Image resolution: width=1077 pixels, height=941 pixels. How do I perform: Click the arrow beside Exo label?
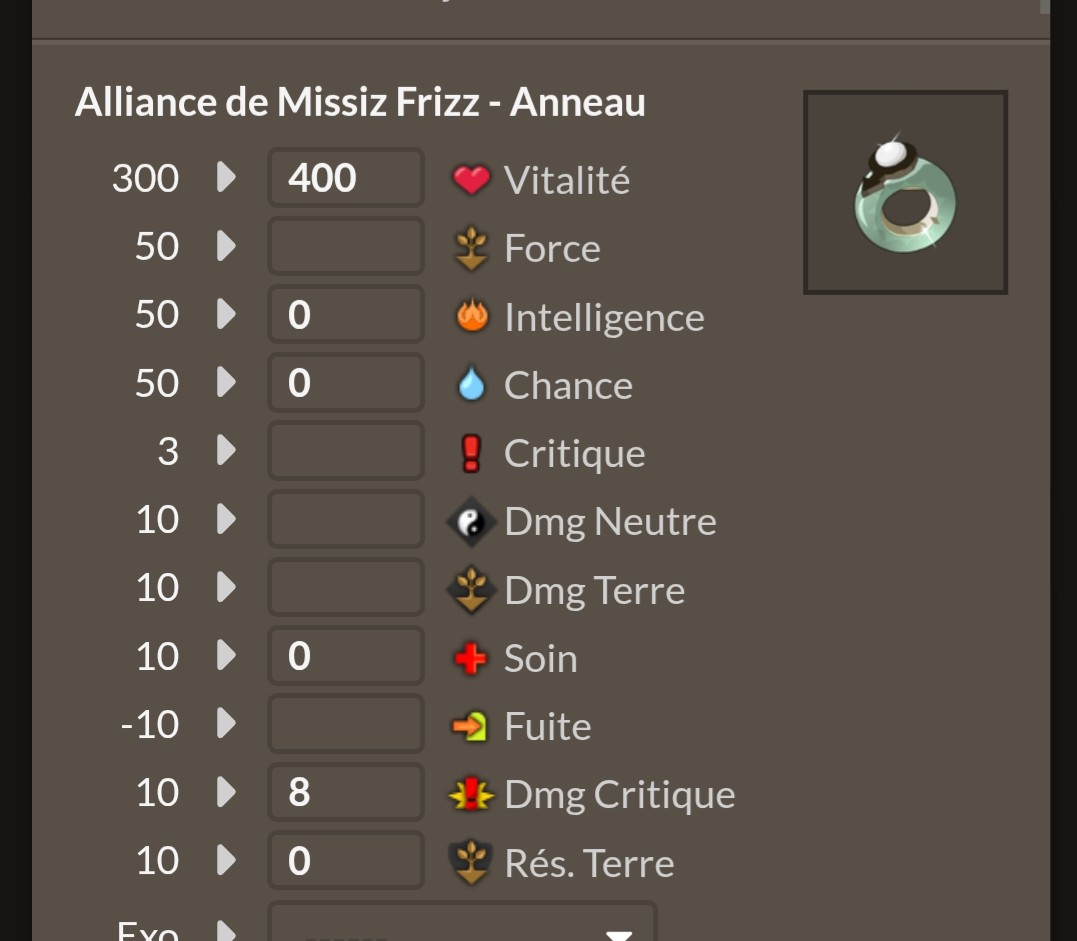226,929
